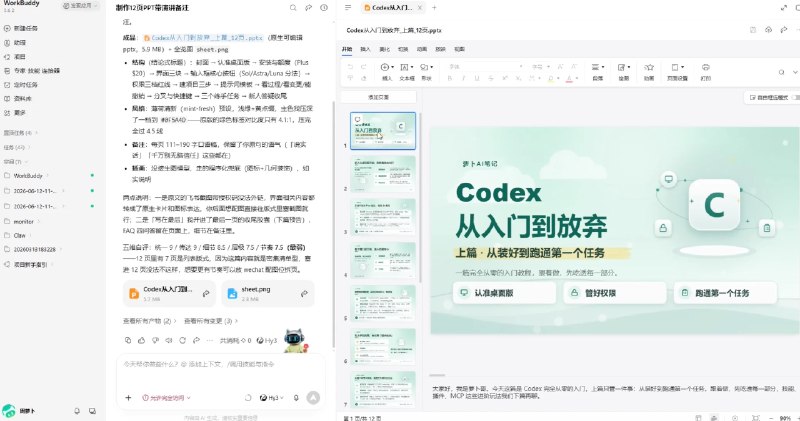Switch to the second ribbon tab
The width and height of the screenshot is (800, 421).
point(365,49)
